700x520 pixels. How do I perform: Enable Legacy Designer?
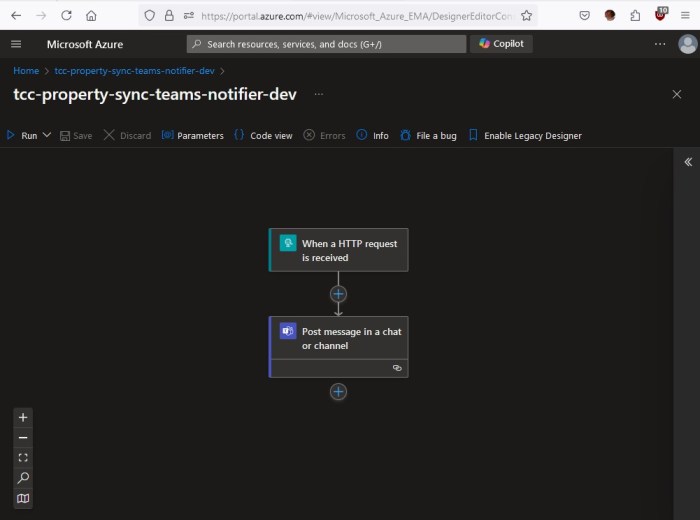click(x=524, y=135)
